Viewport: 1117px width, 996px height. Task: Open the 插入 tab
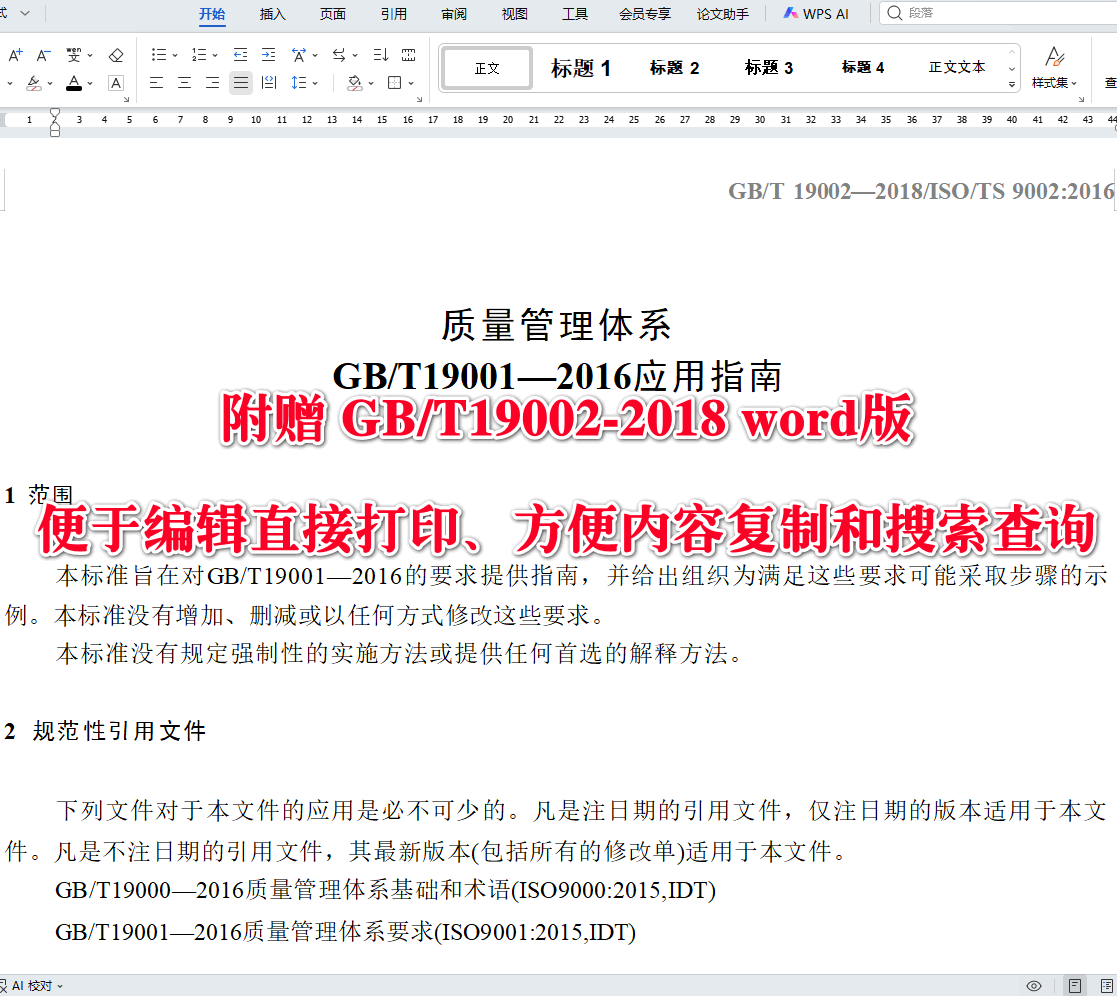(273, 14)
